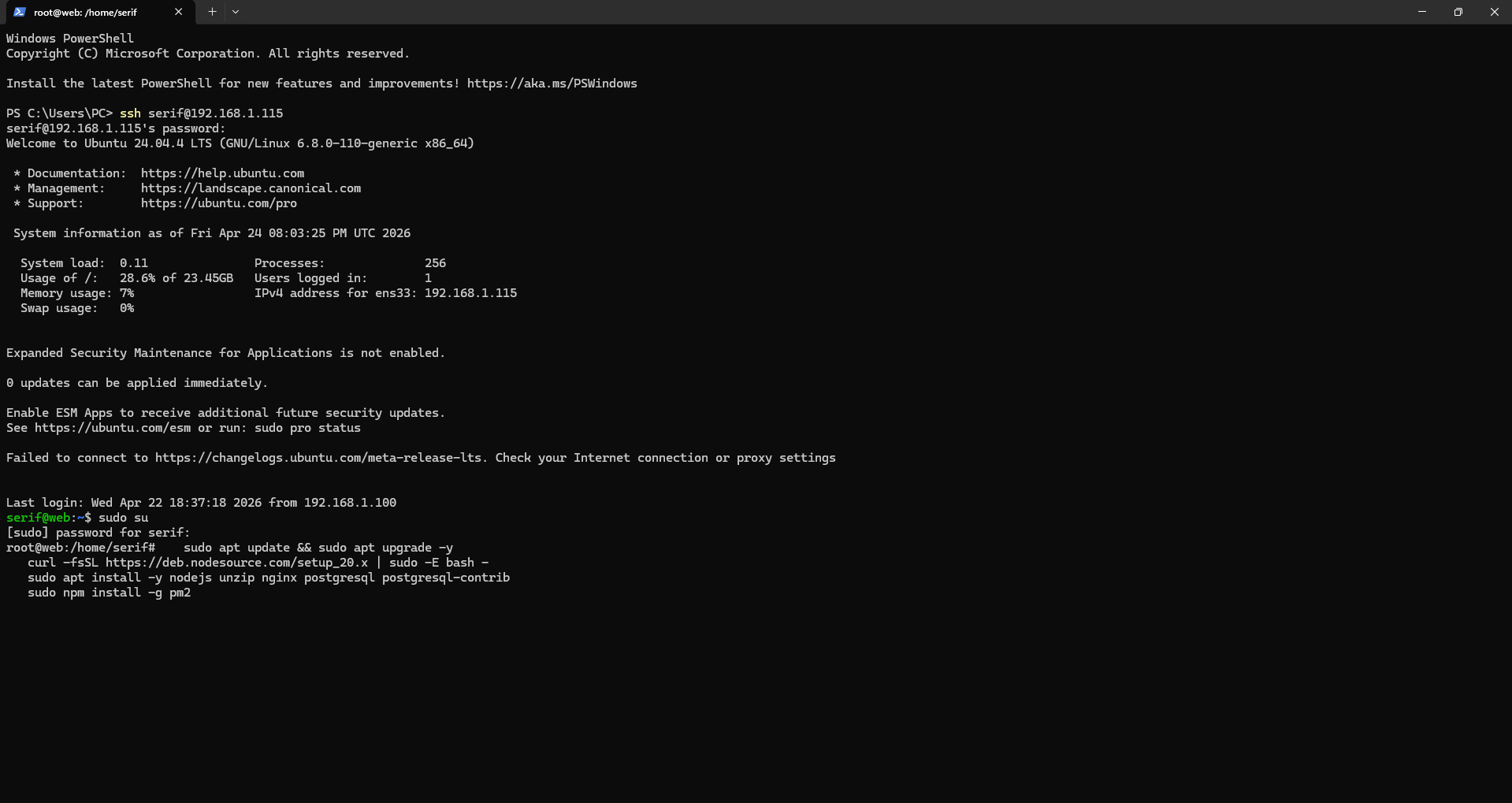The image size is (1512, 803).
Task: Close the terminal window
Action: coord(1494,12)
